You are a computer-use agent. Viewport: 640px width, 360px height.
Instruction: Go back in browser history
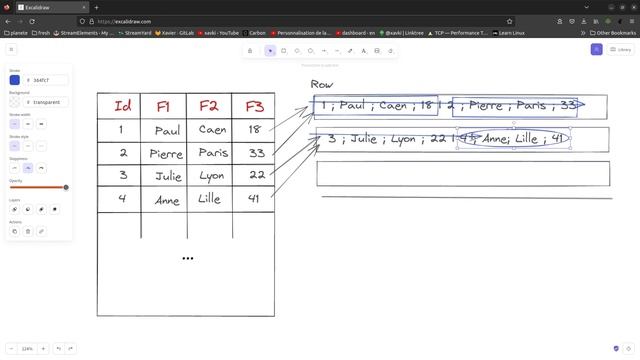pos(8,21)
